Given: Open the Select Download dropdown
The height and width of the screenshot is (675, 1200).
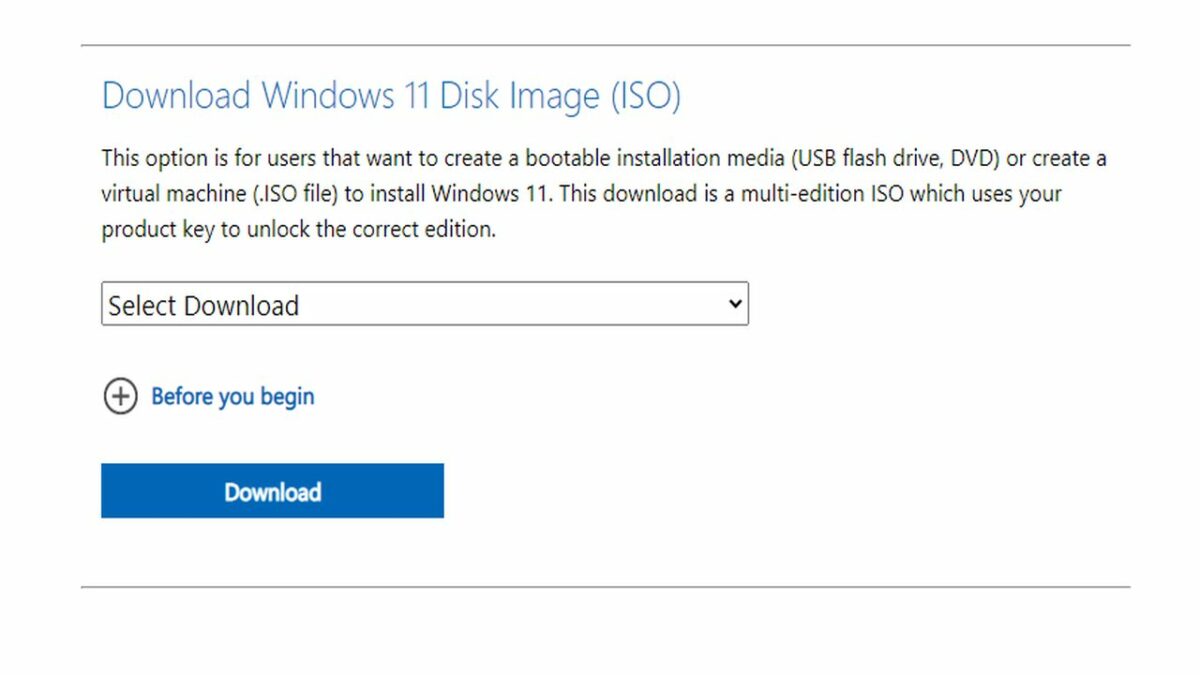Looking at the screenshot, I should pos(424,304).
